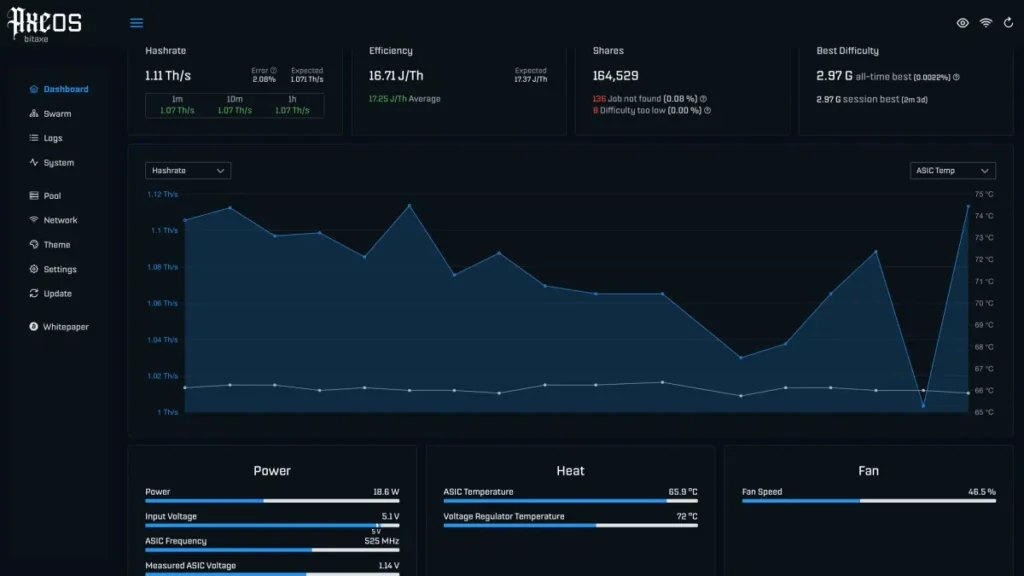Image resolution: width=1024 pixels, height=576 pixels.
Task: Open the Logs page
Action: pos(53,138)
